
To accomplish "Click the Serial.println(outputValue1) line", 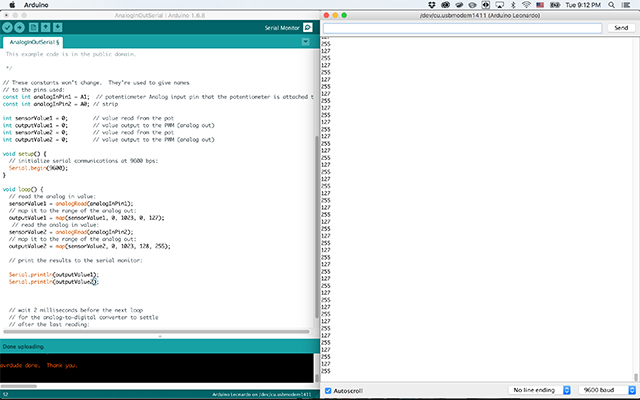I will tap(54, 275).
